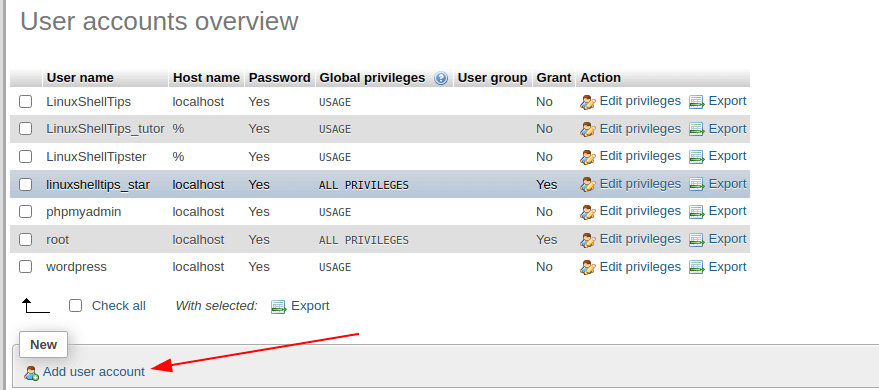Click Add user account link
879x390 pixels.
tap(94, 372)
